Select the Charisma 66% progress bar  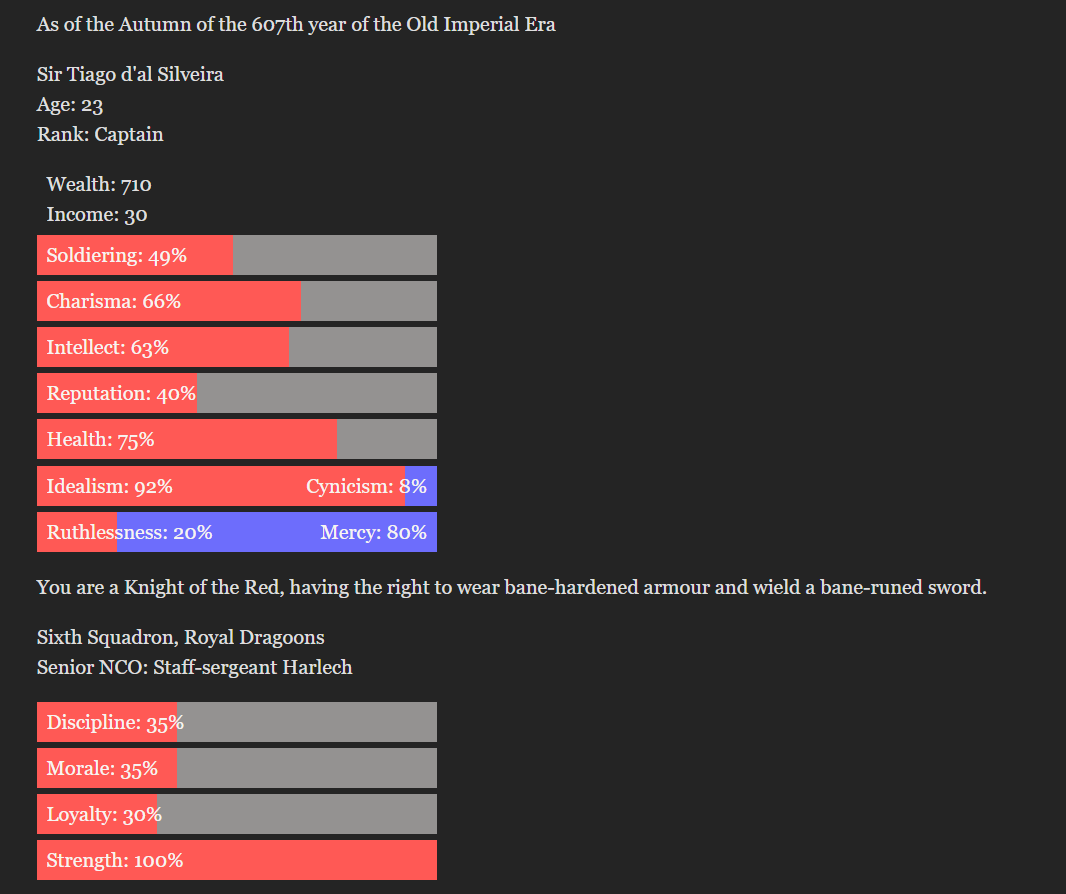(236, 301)
